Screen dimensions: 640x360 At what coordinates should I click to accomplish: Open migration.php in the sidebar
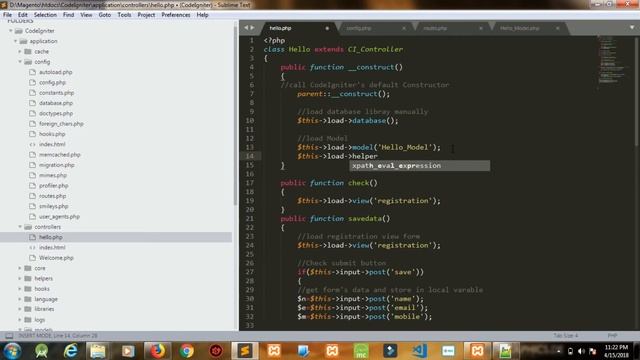point(57,165)
